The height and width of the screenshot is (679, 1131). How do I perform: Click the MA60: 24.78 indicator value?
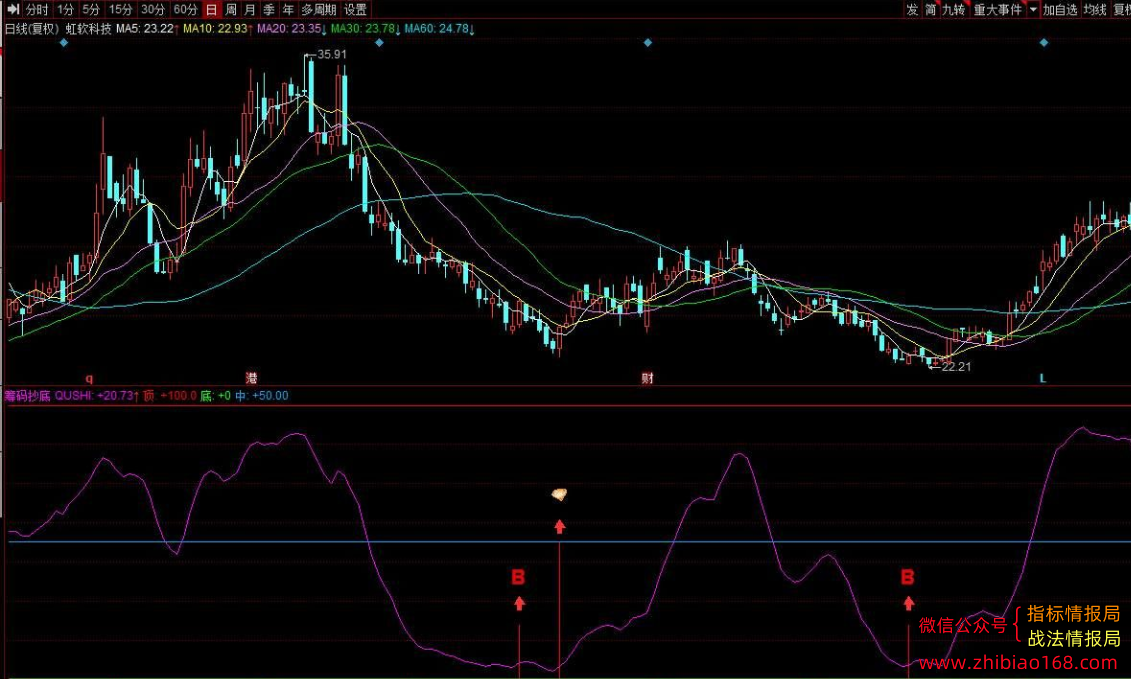pos(439,29)
